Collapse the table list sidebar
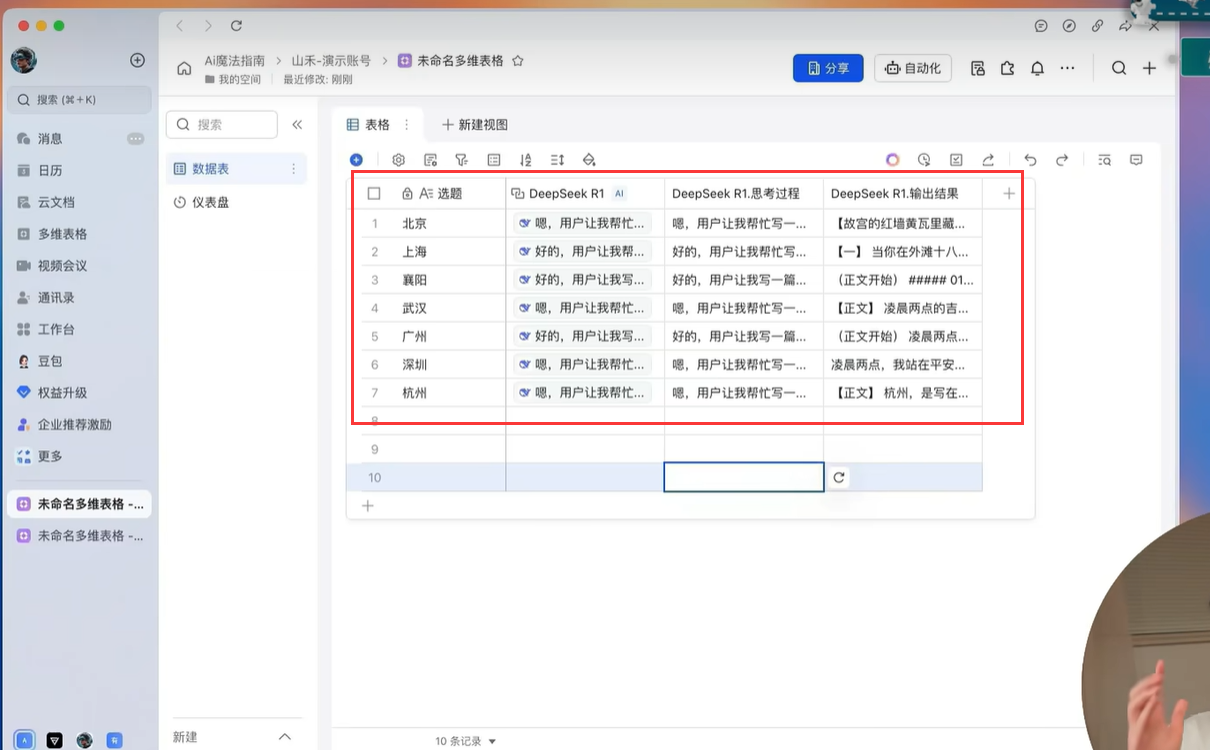This screenshot has height=750, width=1210. [x=297, y=125]
